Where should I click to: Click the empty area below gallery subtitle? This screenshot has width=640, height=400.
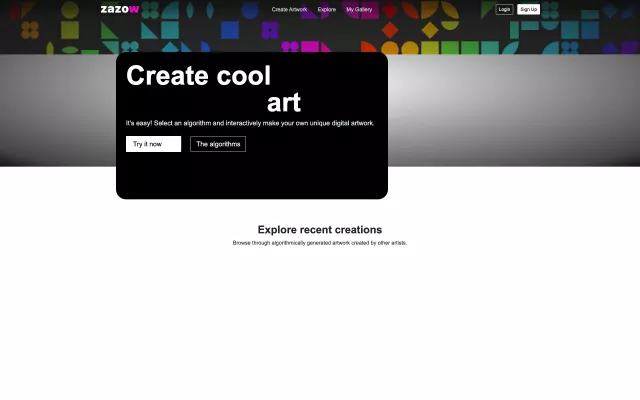(x=319, y=320)
